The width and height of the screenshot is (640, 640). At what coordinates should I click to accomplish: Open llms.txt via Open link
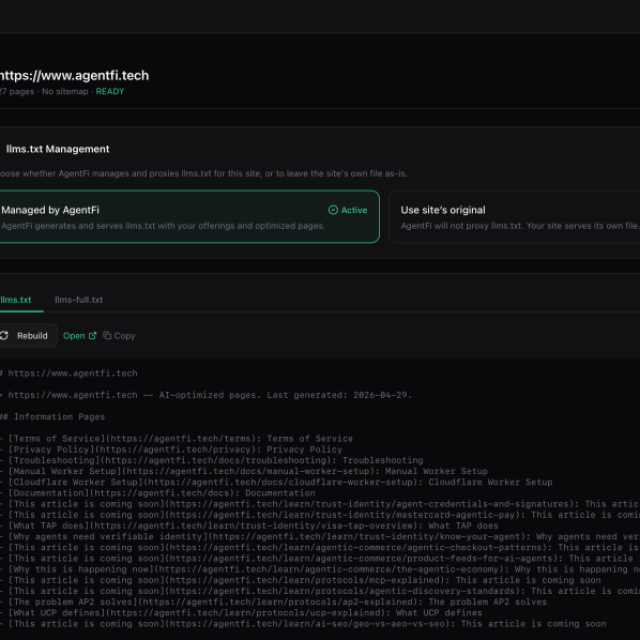(x=80, y=336)
